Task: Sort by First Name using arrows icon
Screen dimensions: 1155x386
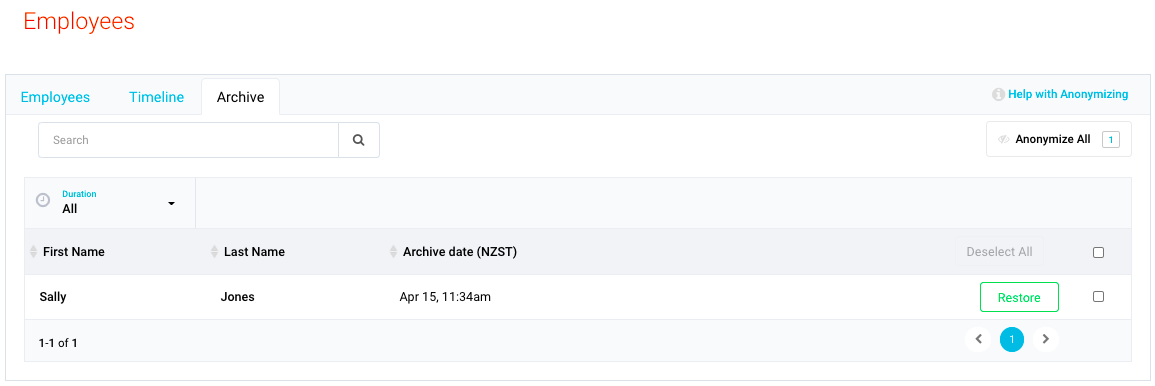Action: 33,252
